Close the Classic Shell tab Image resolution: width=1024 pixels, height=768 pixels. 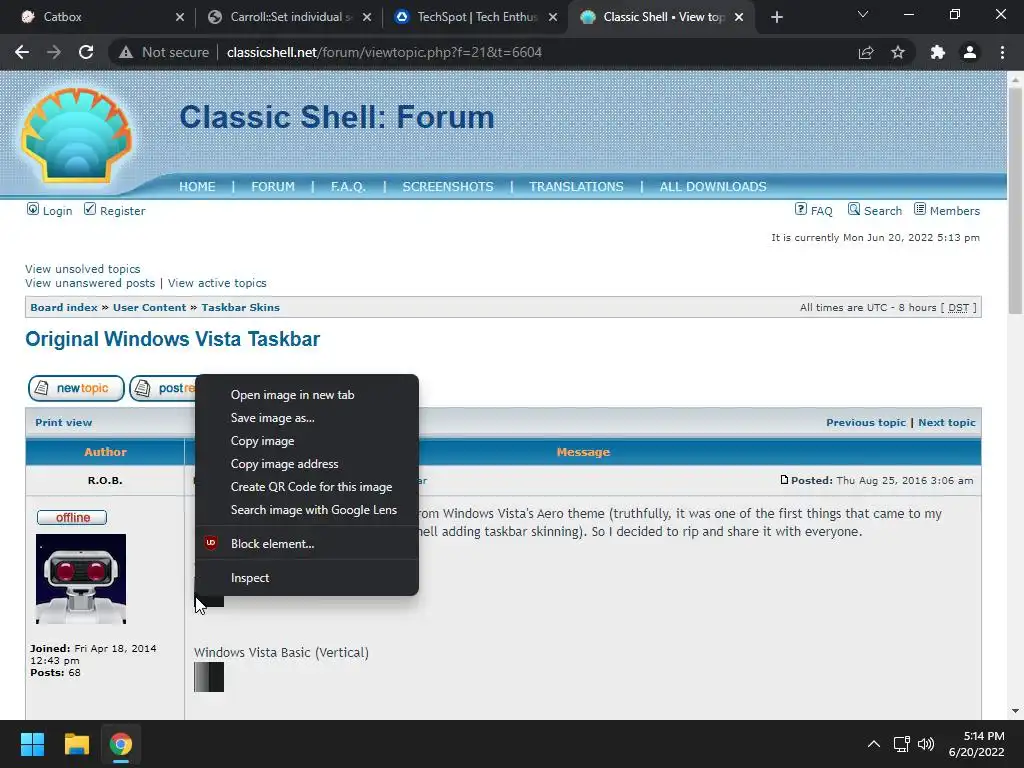coord(739,17)
